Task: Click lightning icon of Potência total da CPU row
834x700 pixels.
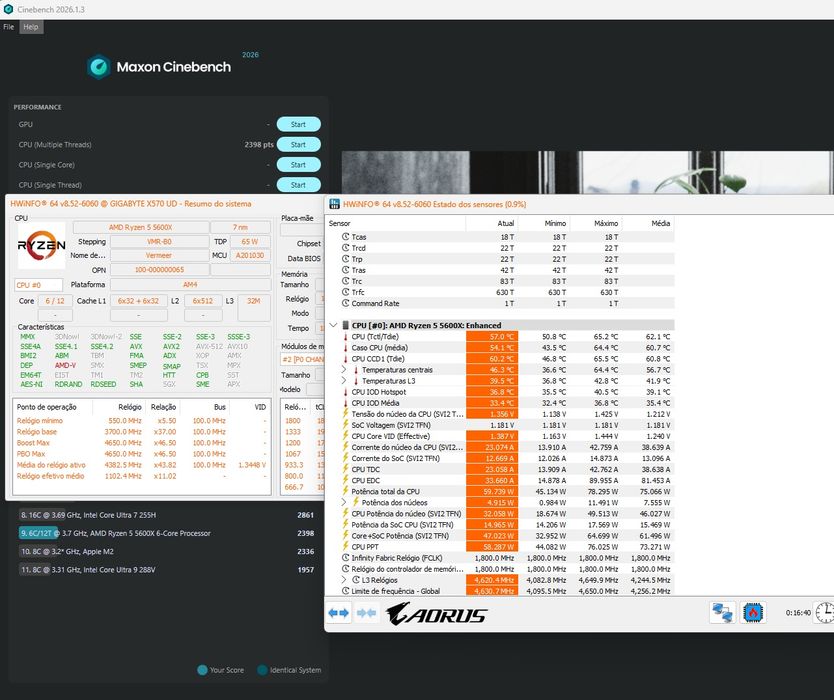Action: point(345,491)
